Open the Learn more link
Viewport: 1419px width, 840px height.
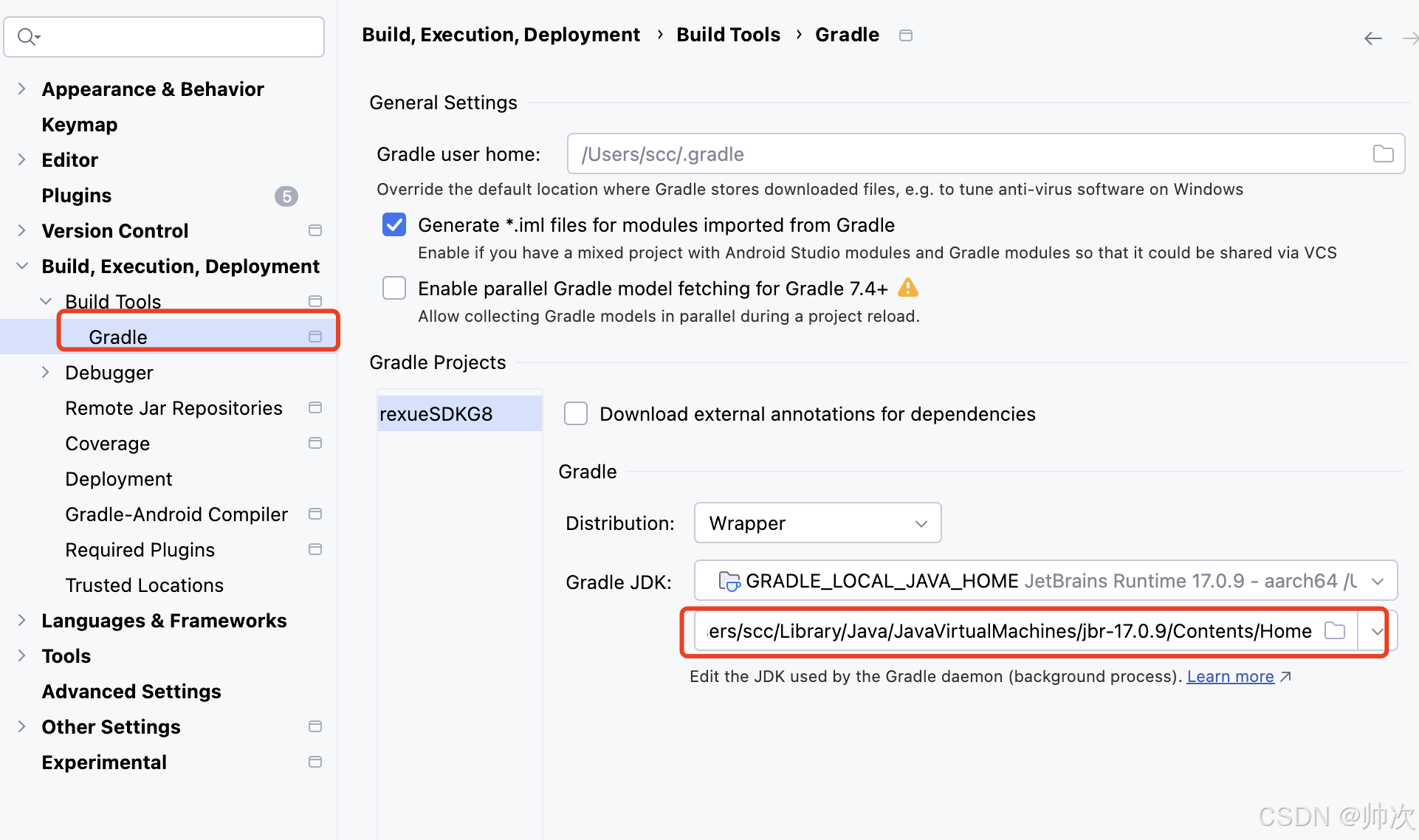point(1230,676)
